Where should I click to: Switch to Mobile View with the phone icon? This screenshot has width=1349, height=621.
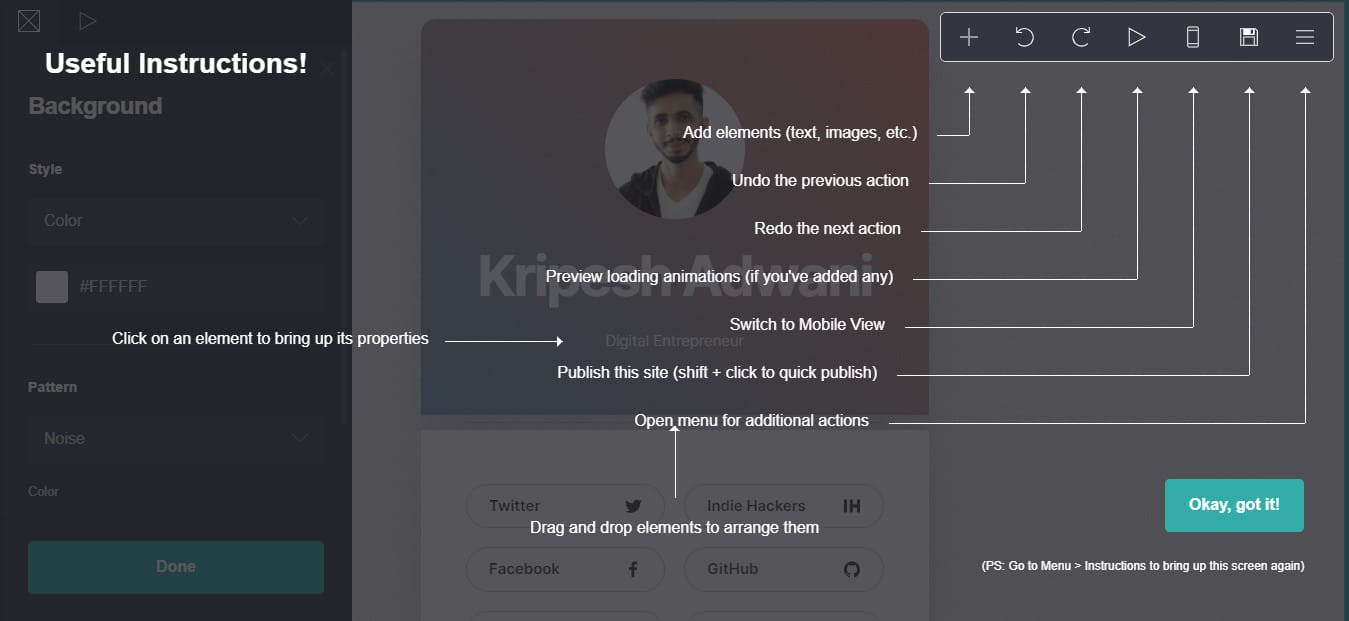[x=1192, y=38]
